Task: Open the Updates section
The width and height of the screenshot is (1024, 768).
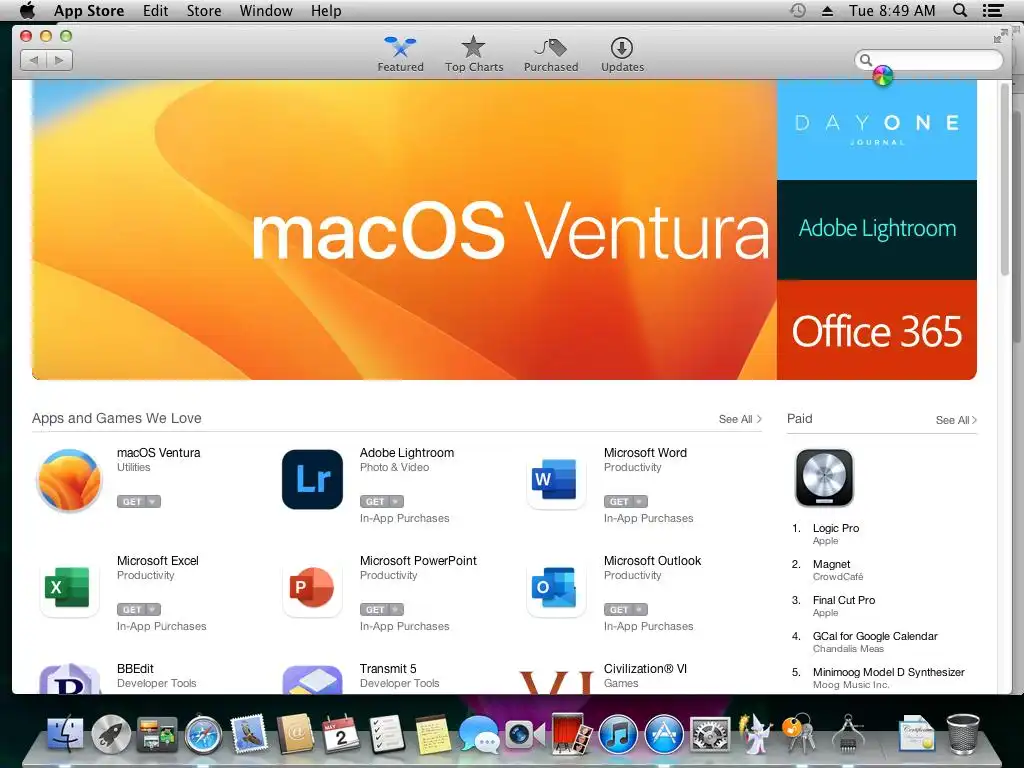Action: [622, 54]
